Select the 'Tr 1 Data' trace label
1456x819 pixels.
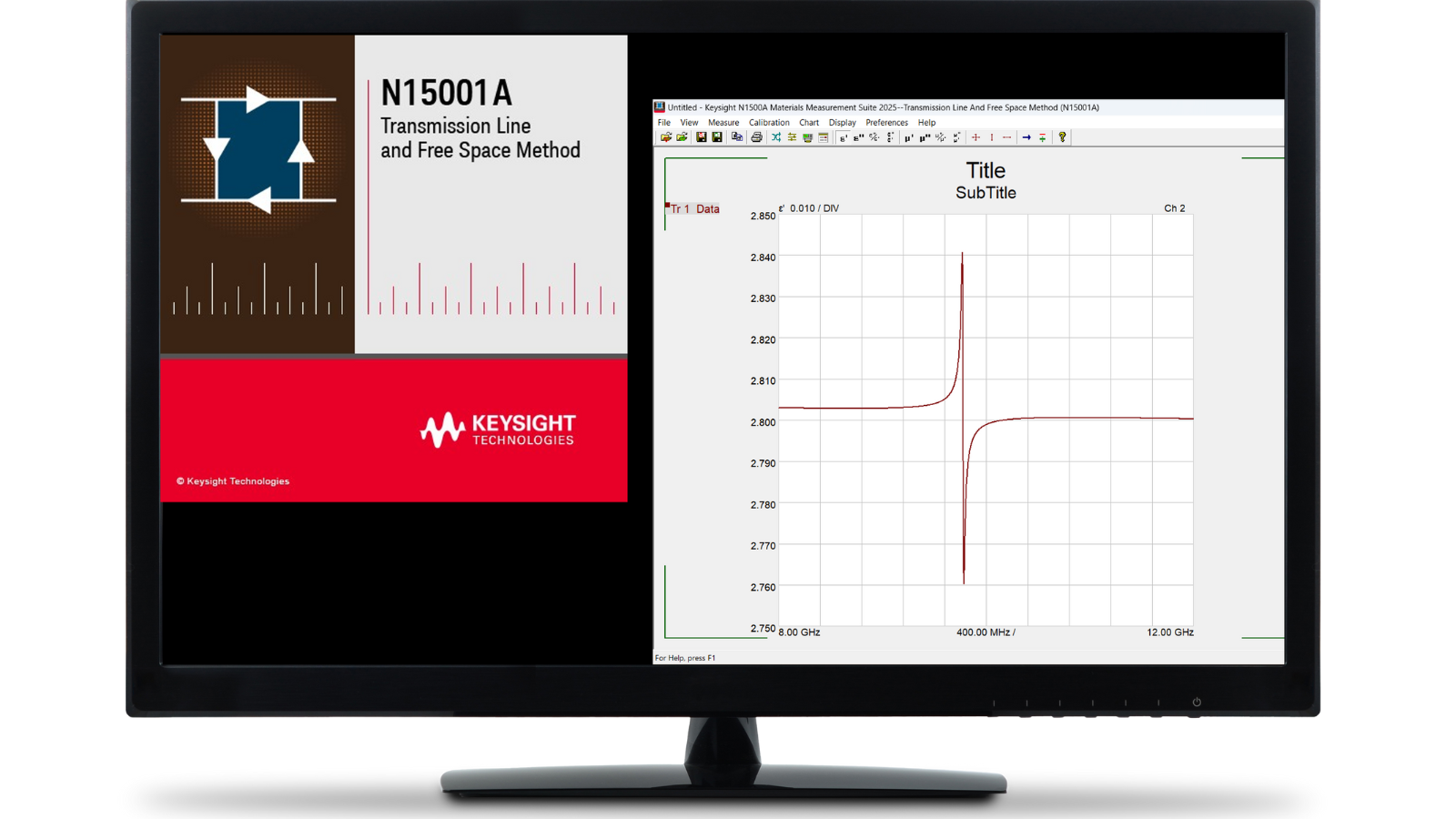pos(694,208)
